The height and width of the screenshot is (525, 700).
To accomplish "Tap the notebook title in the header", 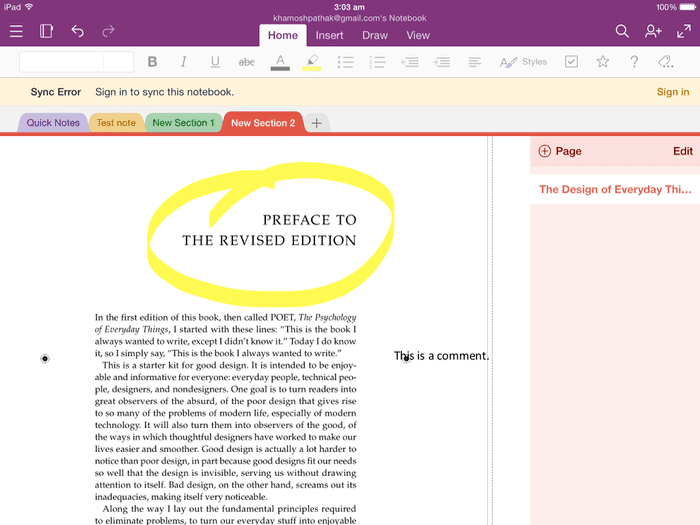I will [x=350, y=18].
